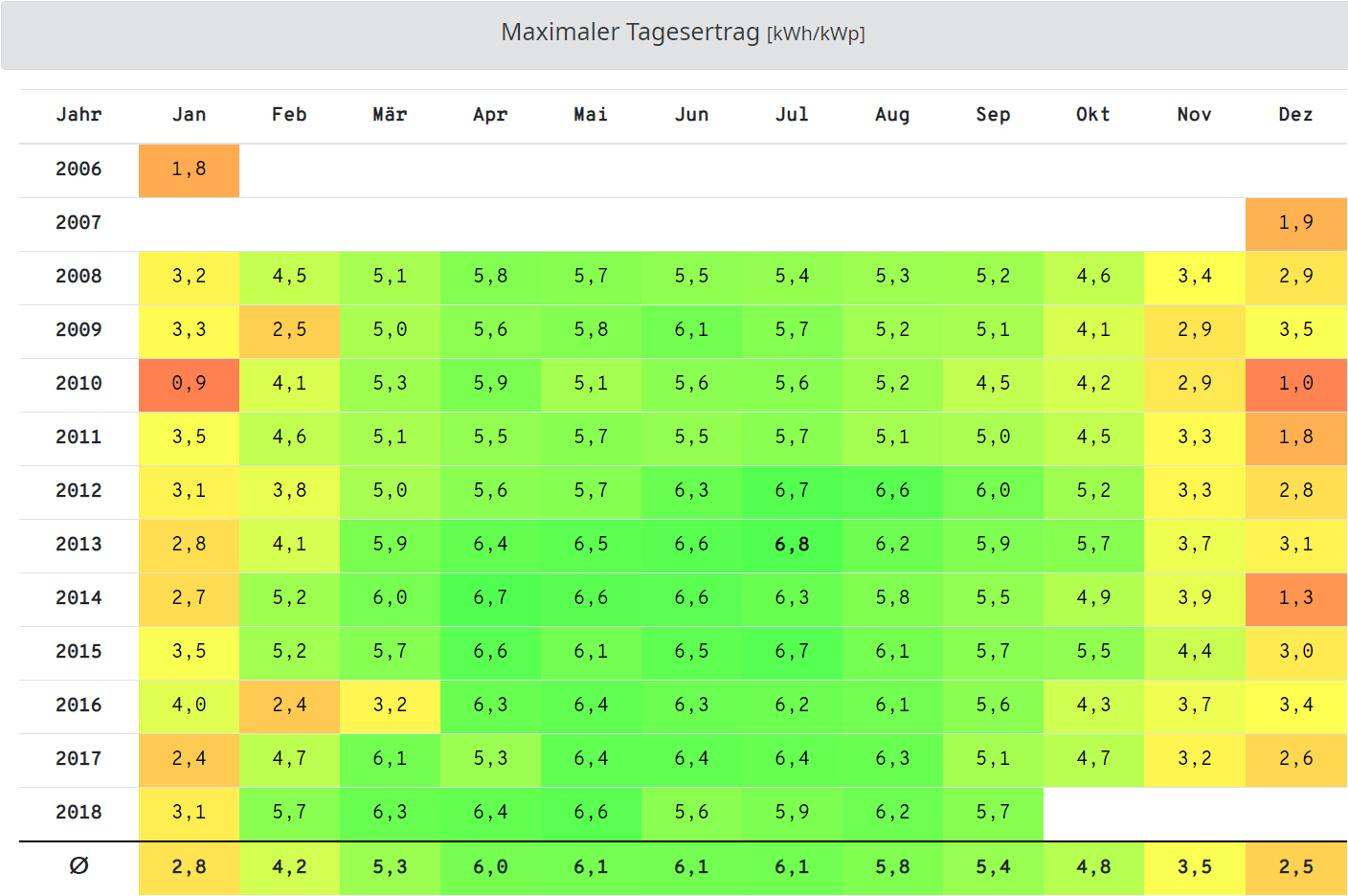
Task: Select the Dez column header
Action: tap(1295, 115)
